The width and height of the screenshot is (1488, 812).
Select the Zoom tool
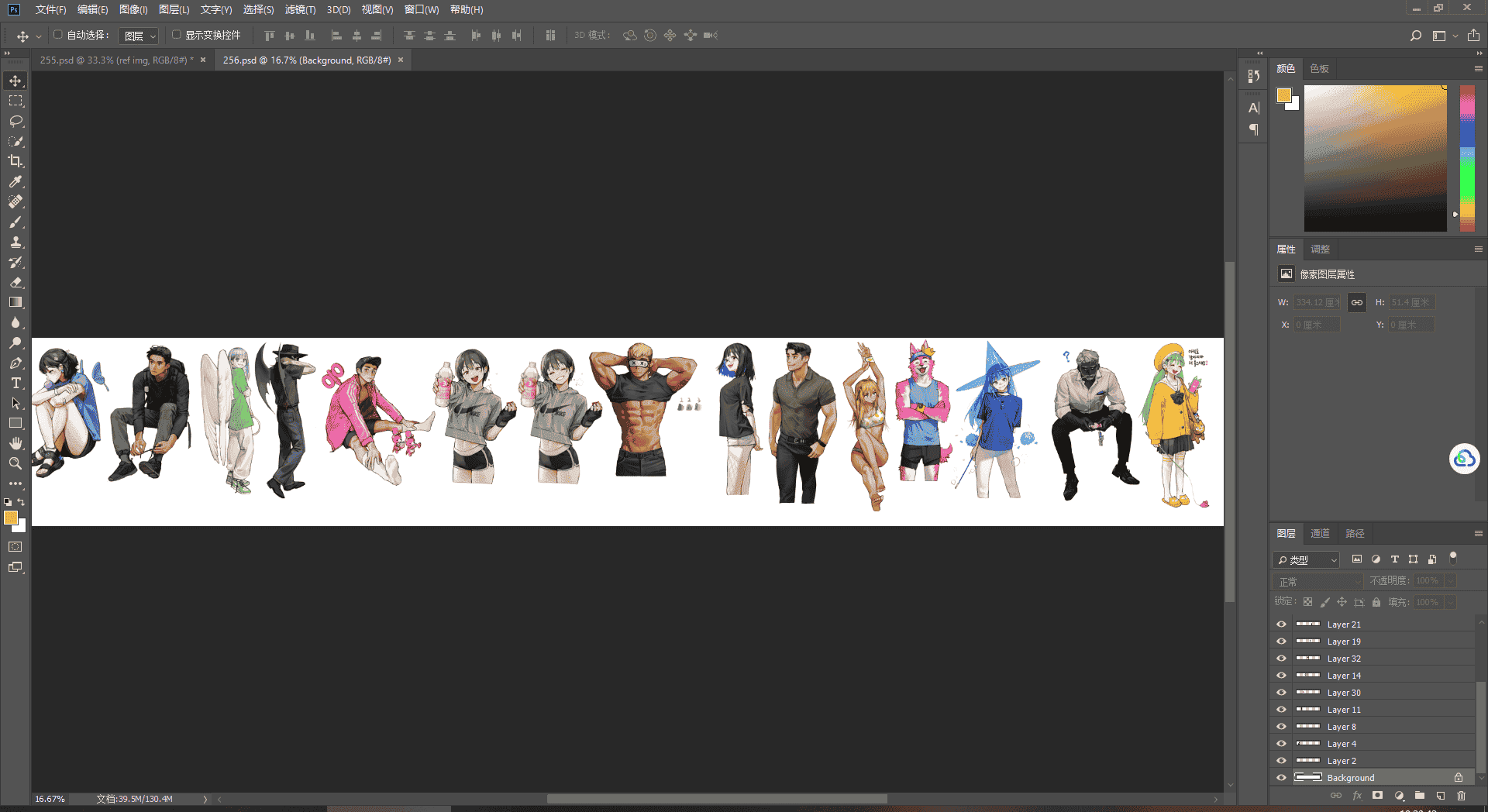(x=15, y=463)
